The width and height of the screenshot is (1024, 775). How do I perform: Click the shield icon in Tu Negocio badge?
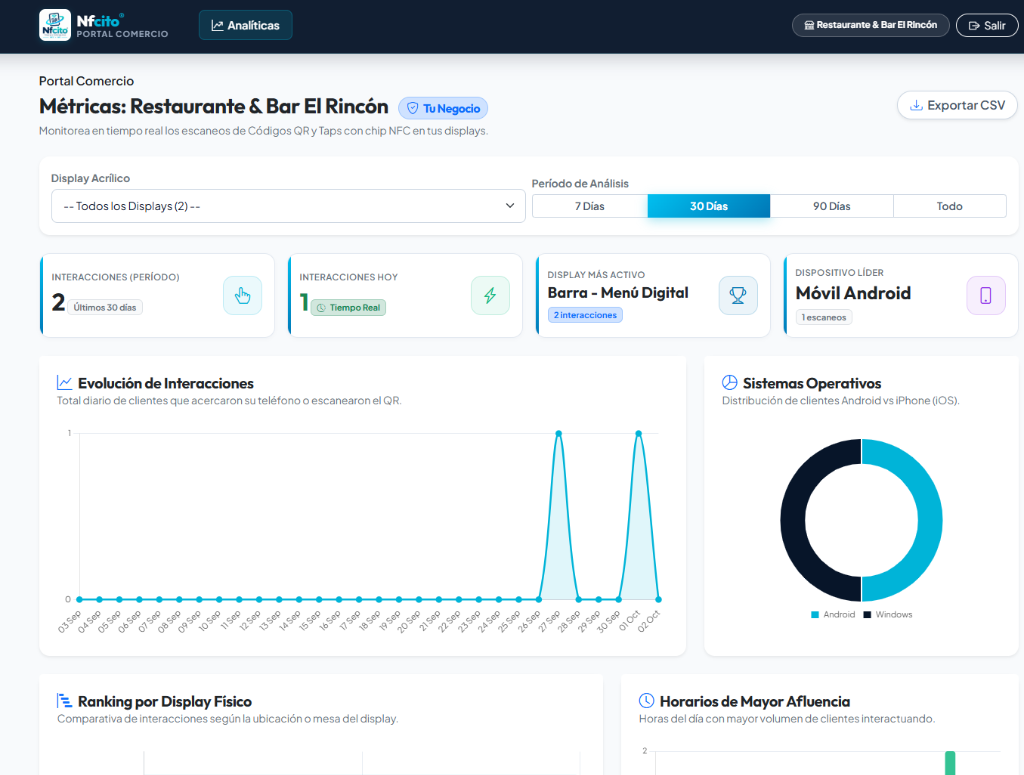(413, 108)
